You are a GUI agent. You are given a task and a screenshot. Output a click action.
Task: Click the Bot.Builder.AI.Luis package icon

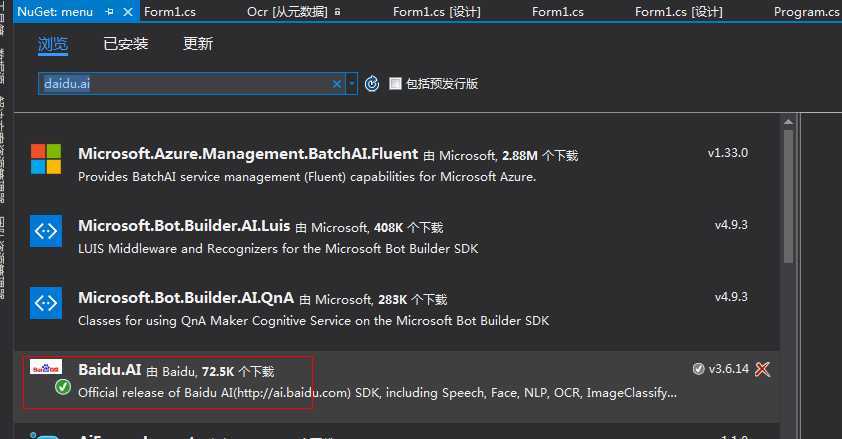click(x=46, y=231)
